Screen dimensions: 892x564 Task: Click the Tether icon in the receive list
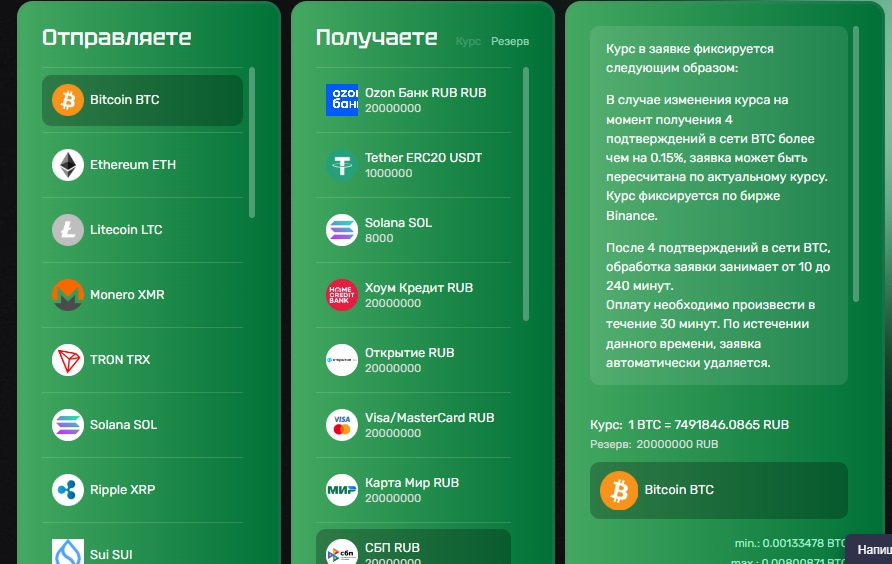(x=342, y=165)
